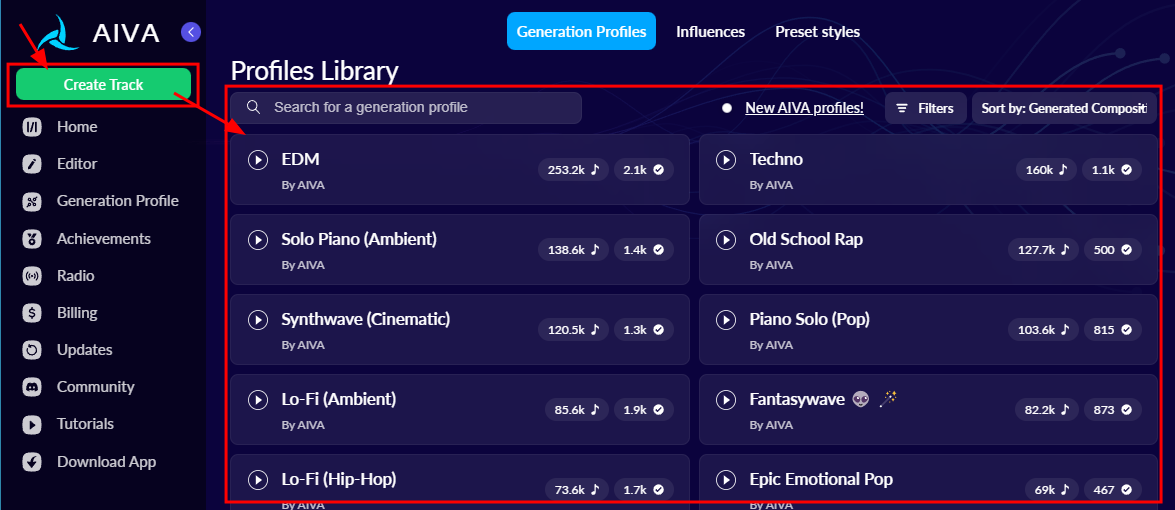This screenshot has height=510, width=1175.
Task: Select the Piano Solo (Pop) title
Action: [x=809, y=319]
